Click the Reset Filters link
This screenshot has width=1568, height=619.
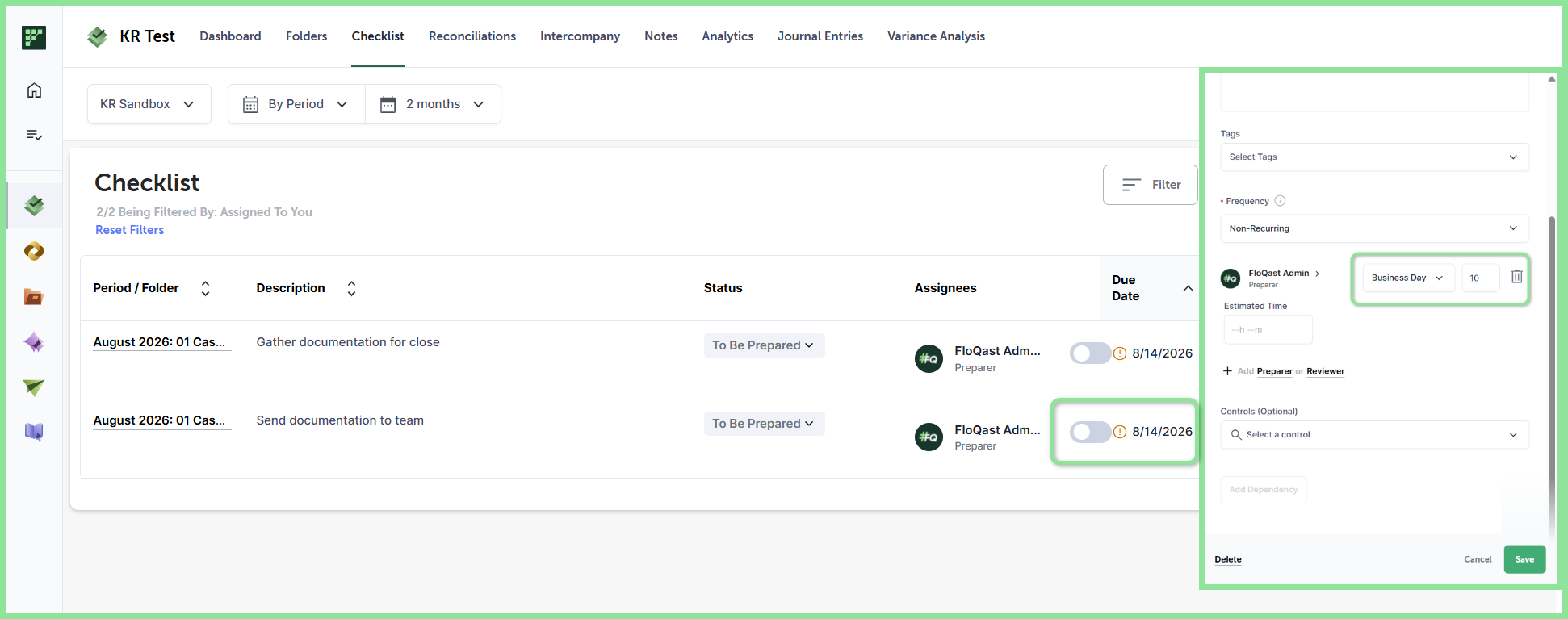130,230
